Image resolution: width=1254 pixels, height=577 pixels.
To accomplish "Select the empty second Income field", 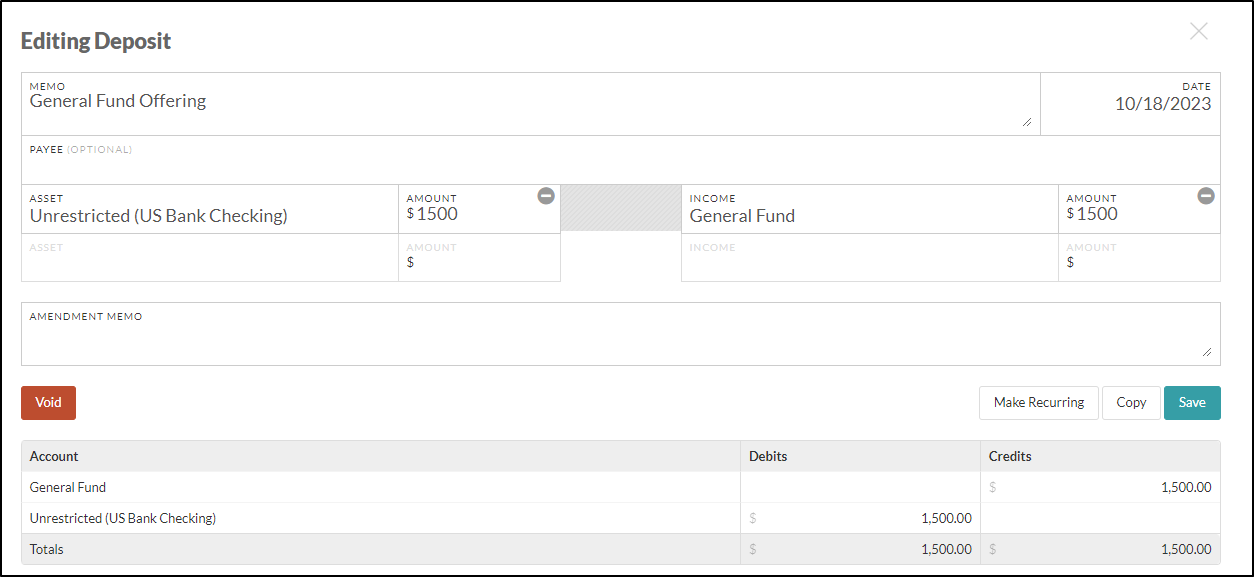I will pos(870,258).
